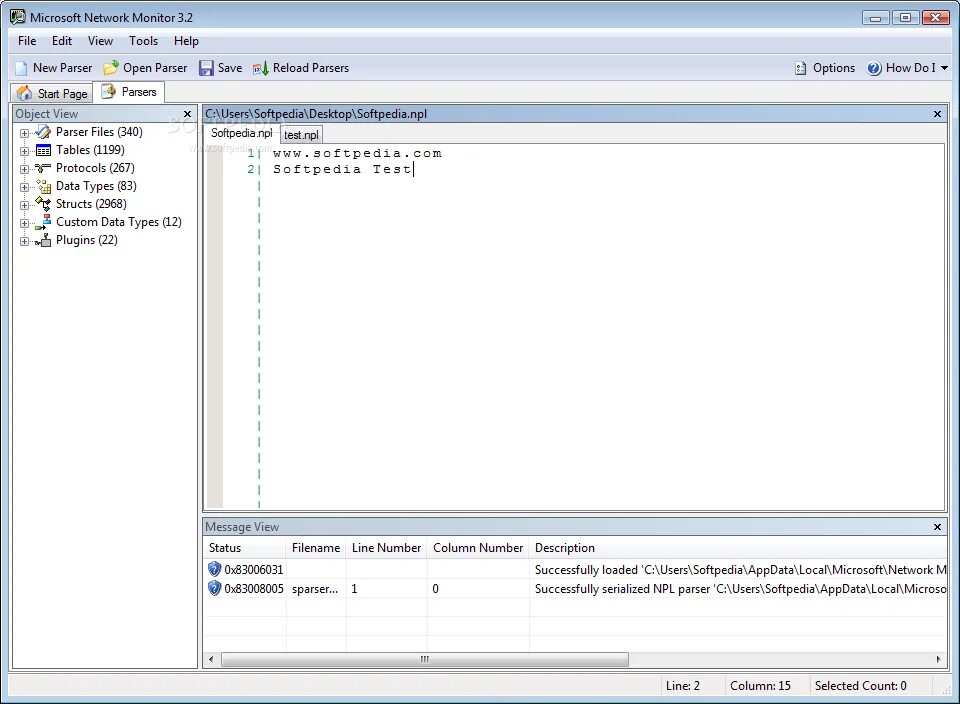Click the Tables tree icon
Viewport: 960px width, 704px height.
[x=43, y=150]
